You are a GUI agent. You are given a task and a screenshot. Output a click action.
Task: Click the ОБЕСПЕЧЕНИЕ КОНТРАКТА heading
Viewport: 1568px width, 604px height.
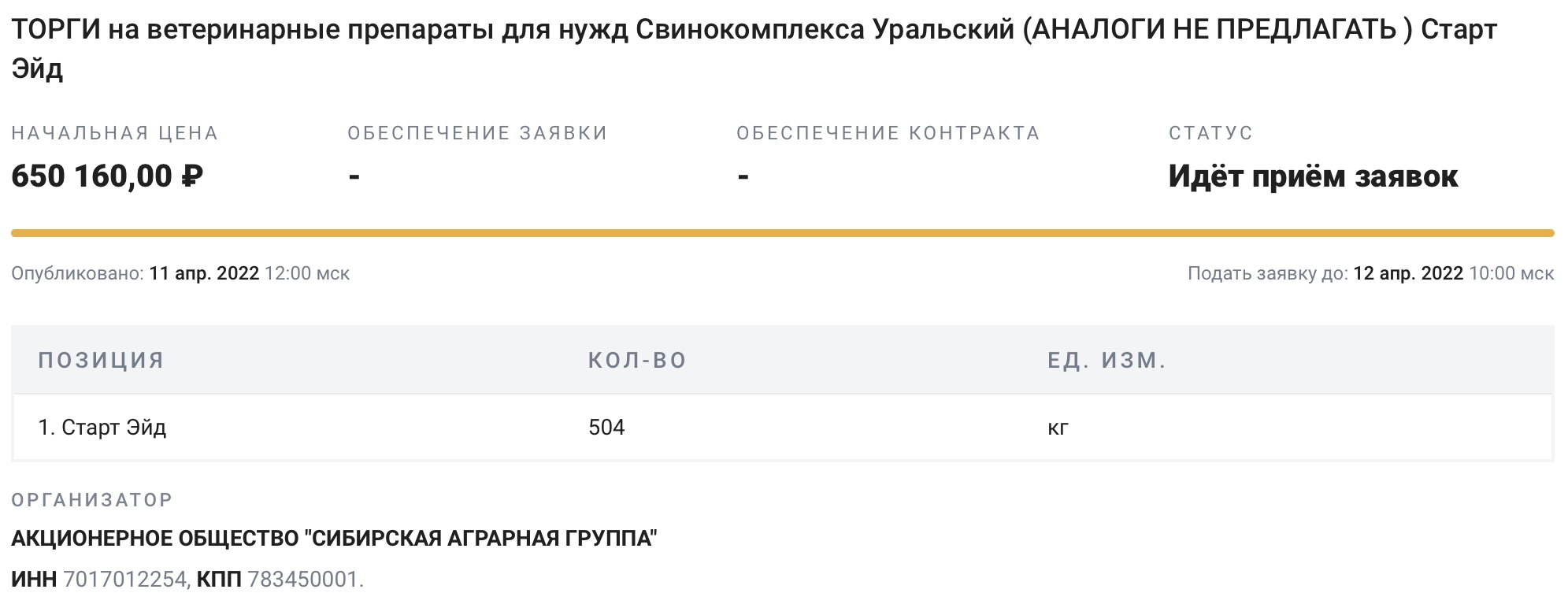[x=888, y=133]
